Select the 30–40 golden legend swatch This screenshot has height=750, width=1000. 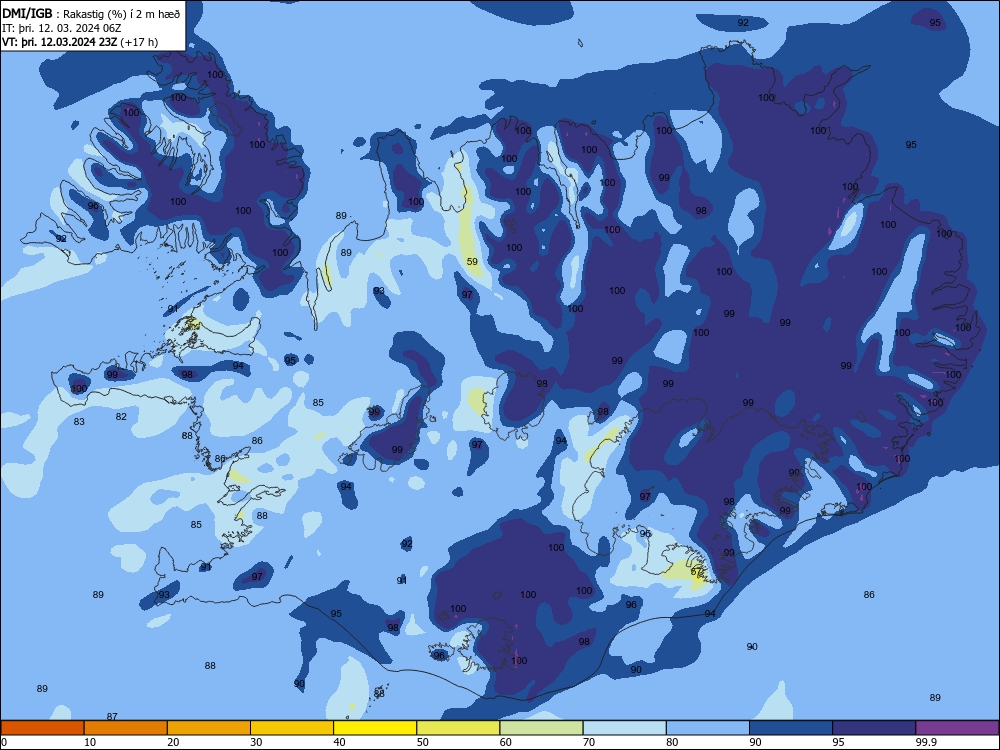(292, 728)
